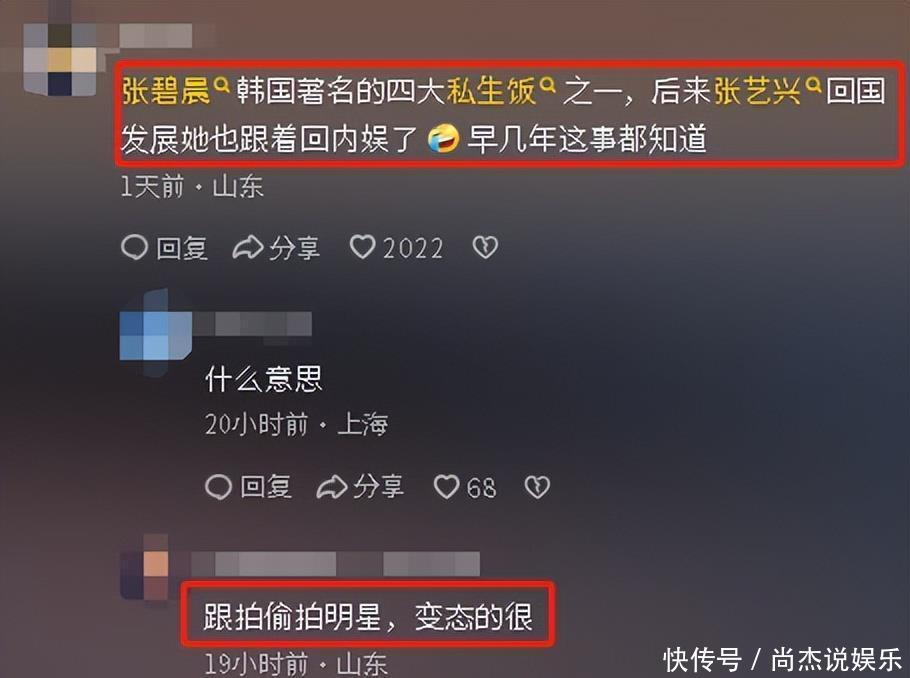Like the top comment with 2022 likes
This screenshot has height=678, width=910.
coord(363,247)
